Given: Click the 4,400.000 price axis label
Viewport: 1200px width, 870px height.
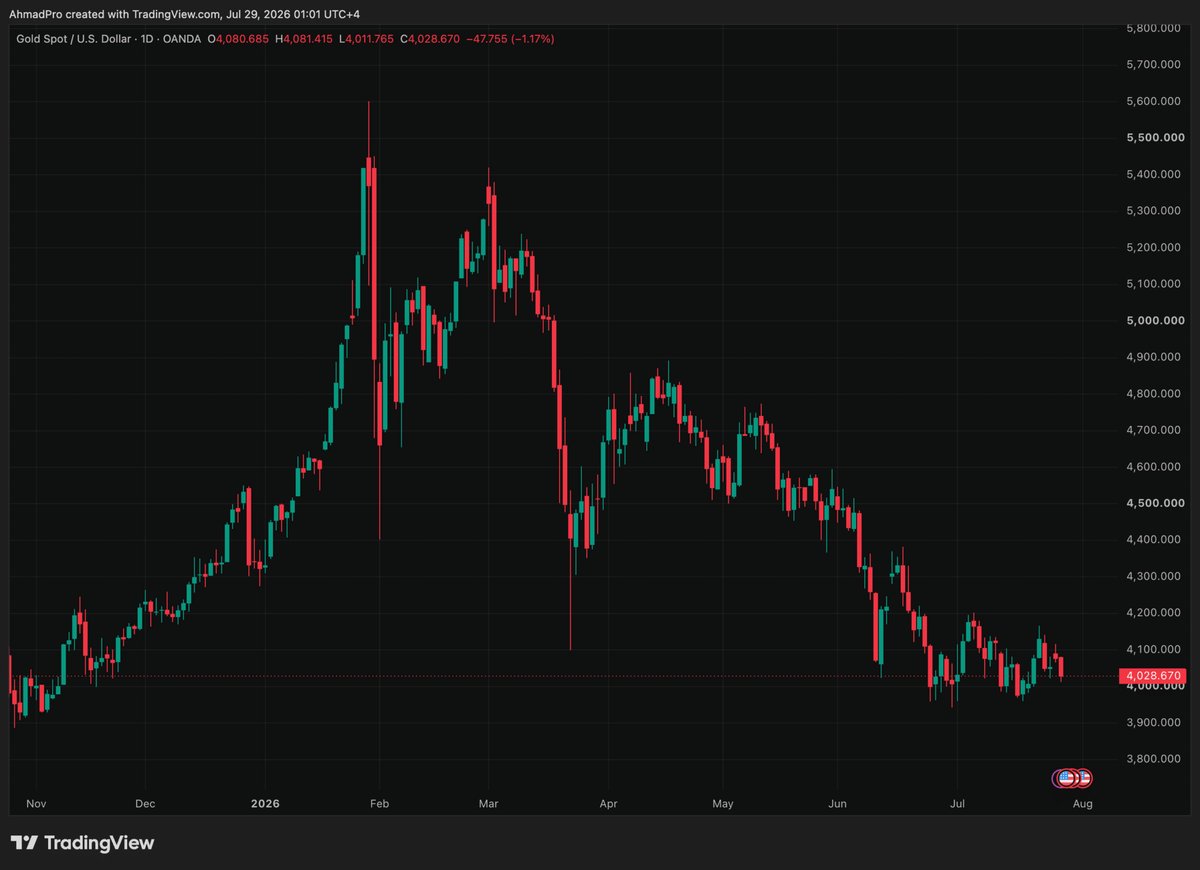Looking at the screenshot, I should (1155, 539).
